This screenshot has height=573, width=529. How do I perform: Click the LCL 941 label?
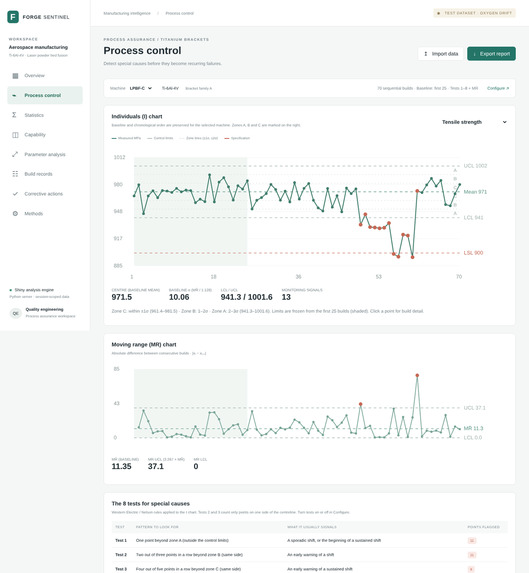pos(473,218)
